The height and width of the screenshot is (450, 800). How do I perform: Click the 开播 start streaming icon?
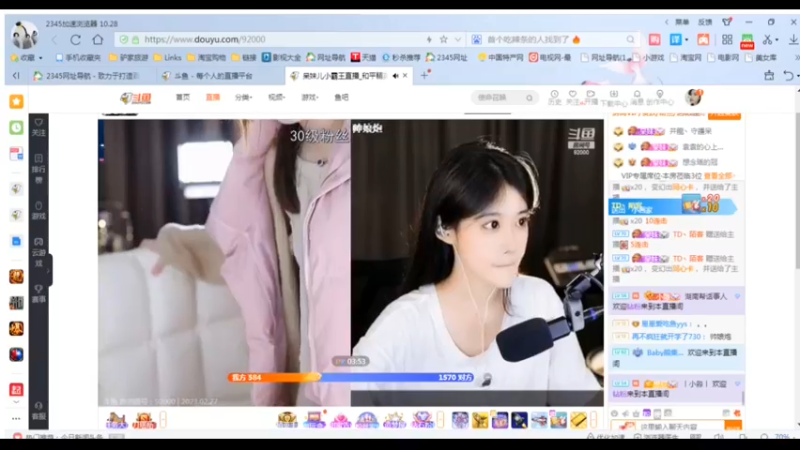[591, 97]
